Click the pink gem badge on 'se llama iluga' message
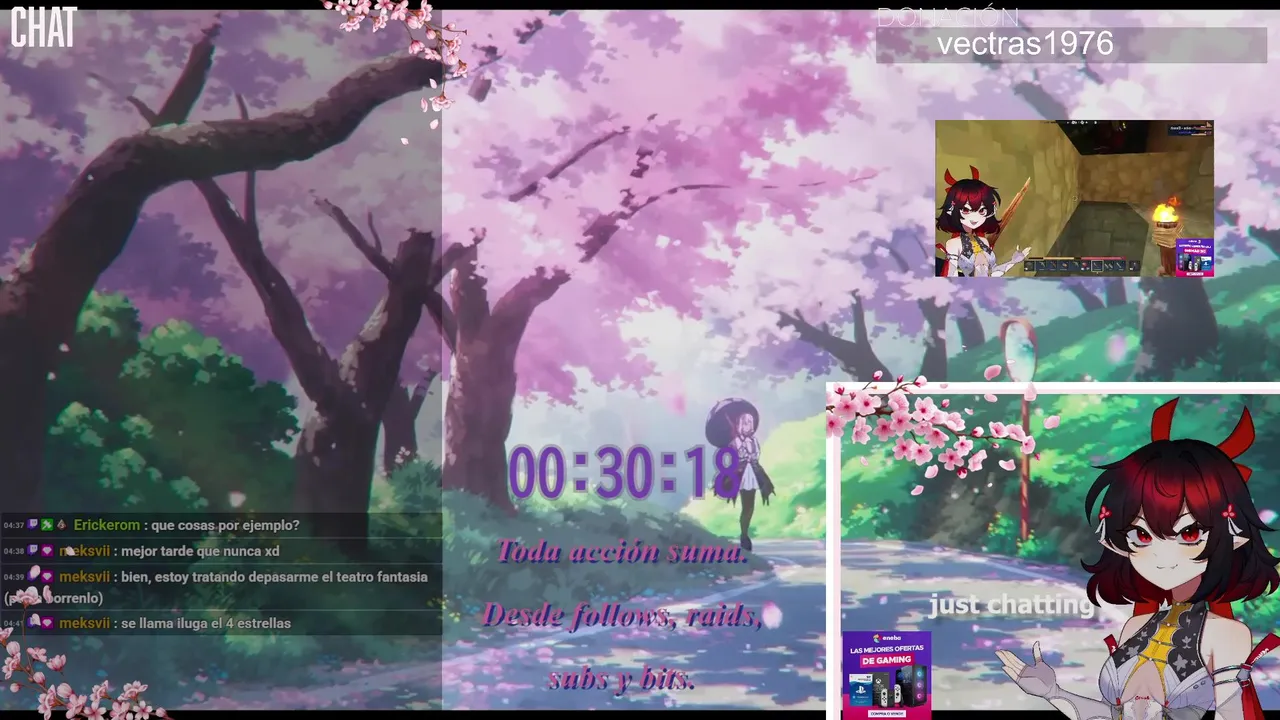 pyautogui.click(x=47, y=623)
